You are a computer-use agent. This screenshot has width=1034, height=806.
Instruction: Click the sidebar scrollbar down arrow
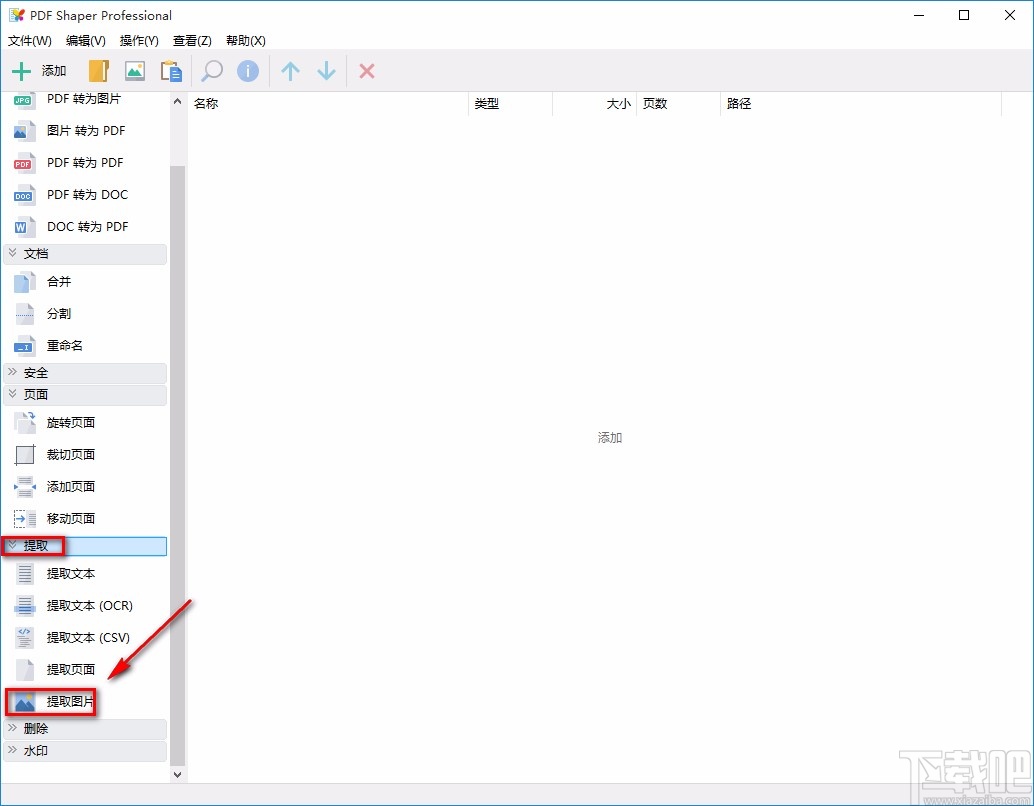177,773
